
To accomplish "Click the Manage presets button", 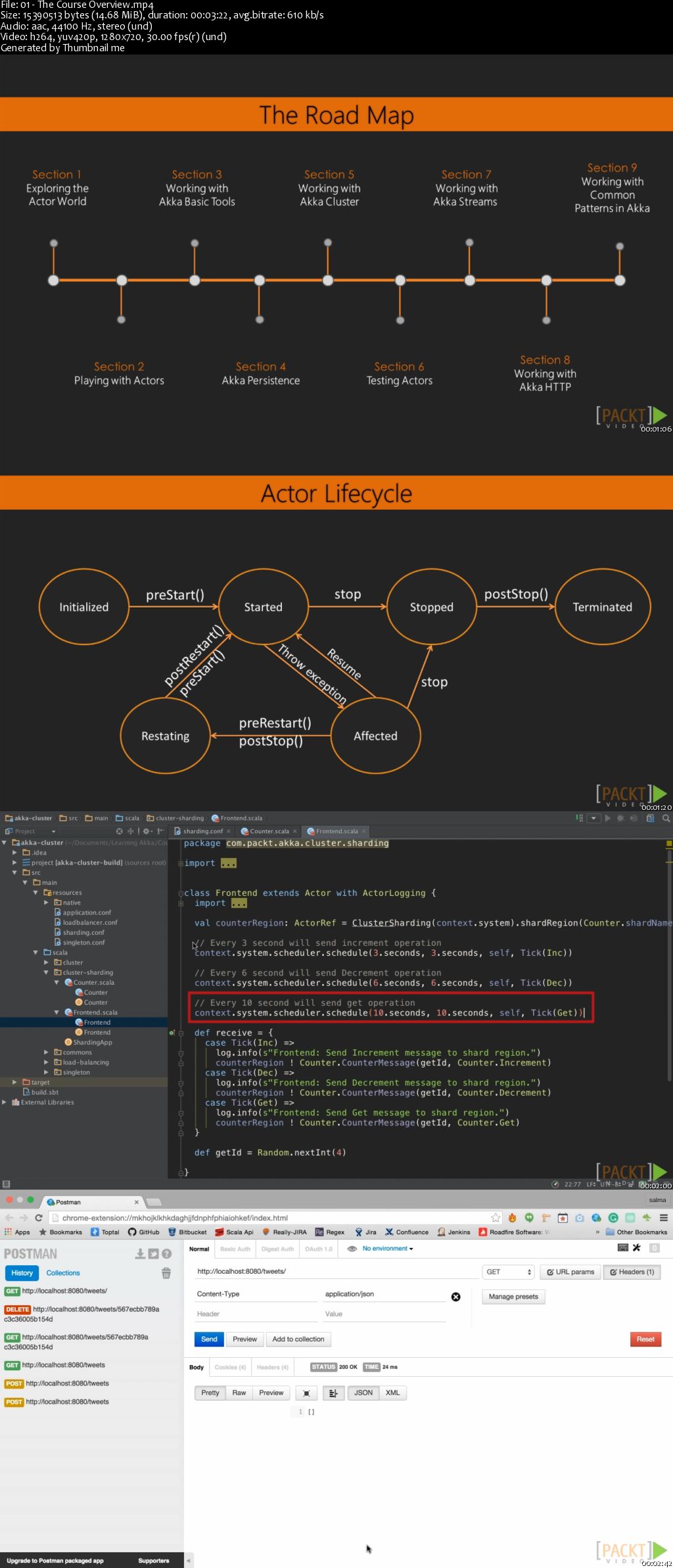I will click(x=513, y=1297).
